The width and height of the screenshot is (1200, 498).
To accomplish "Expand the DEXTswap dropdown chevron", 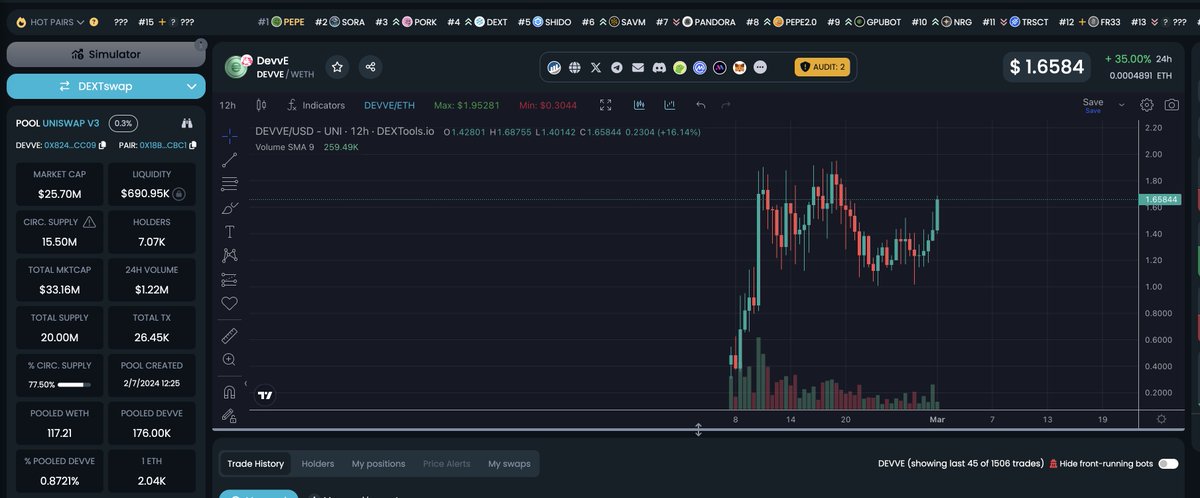I will point(191,86).
